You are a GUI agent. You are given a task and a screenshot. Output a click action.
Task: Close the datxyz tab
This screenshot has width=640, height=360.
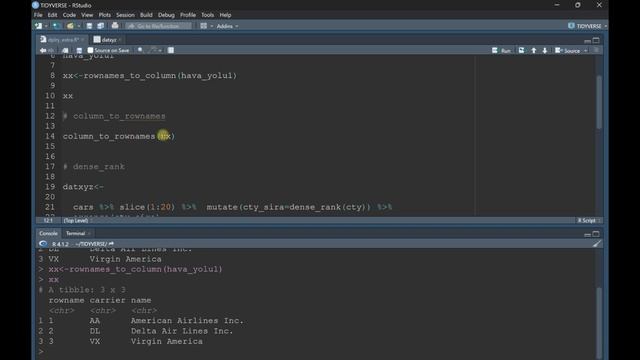pyautogui.click(x=120, y=40)
